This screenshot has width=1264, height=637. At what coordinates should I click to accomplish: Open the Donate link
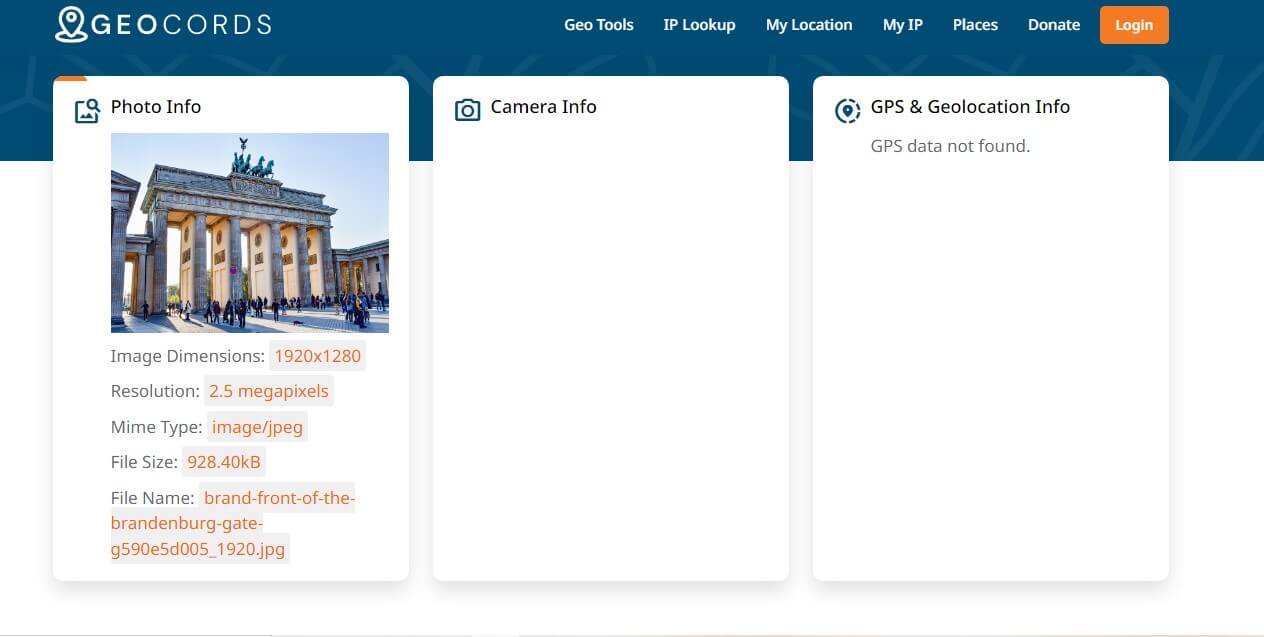pyautogui.click(x=1053, y=25)
